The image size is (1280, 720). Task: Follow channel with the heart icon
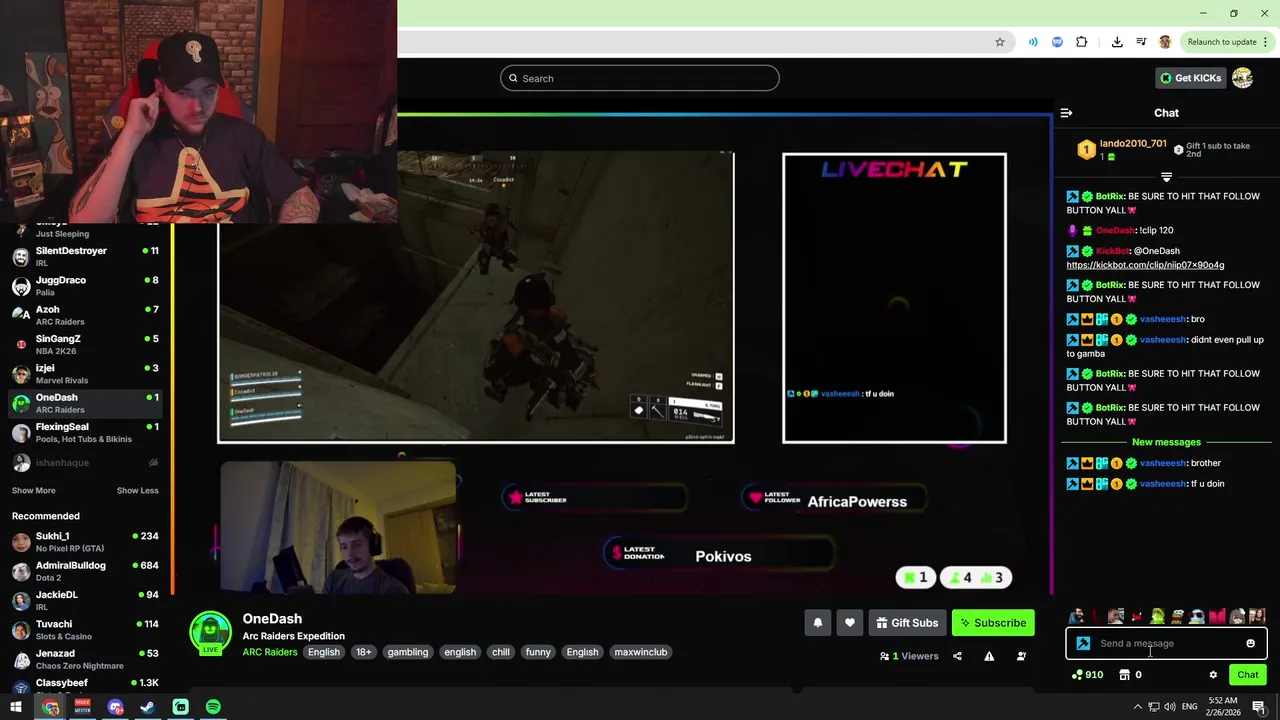pyautogui.click(x=850, y=623)
